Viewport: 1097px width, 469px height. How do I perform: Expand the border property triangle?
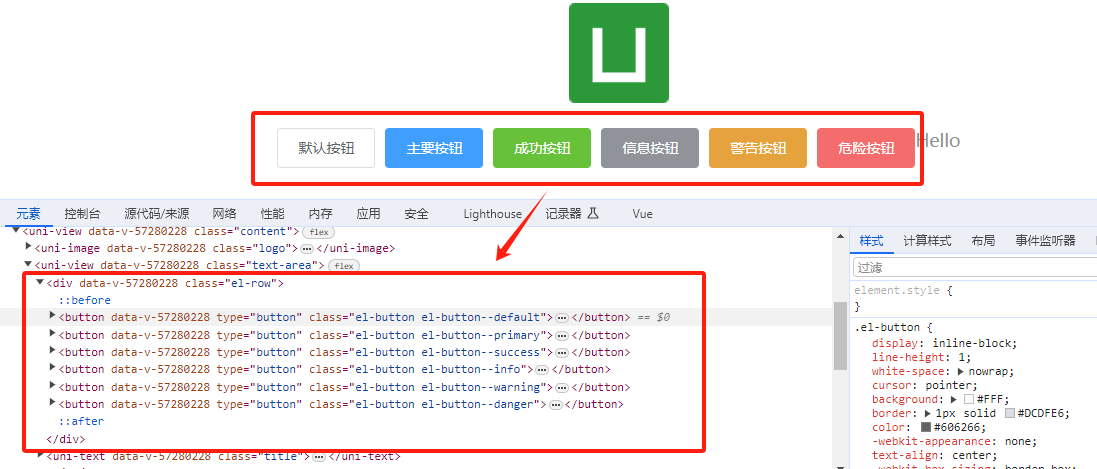coord(928,413)
